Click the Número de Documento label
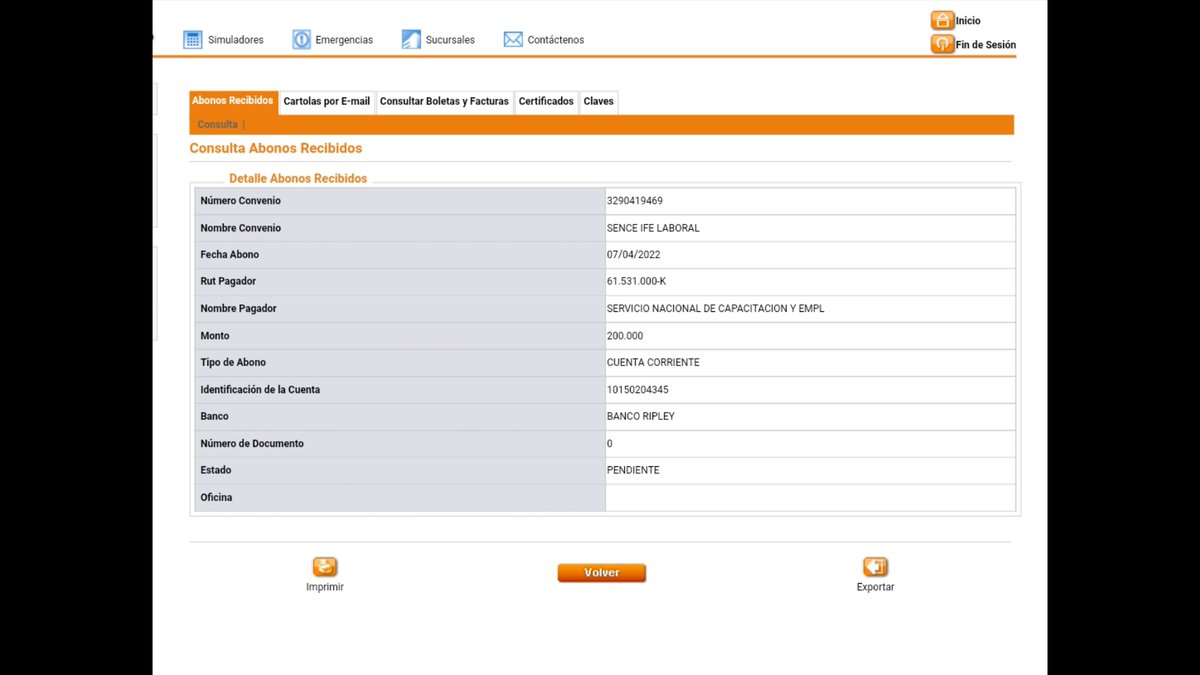This screenshot has height=675, width=1200. (252, 443)
